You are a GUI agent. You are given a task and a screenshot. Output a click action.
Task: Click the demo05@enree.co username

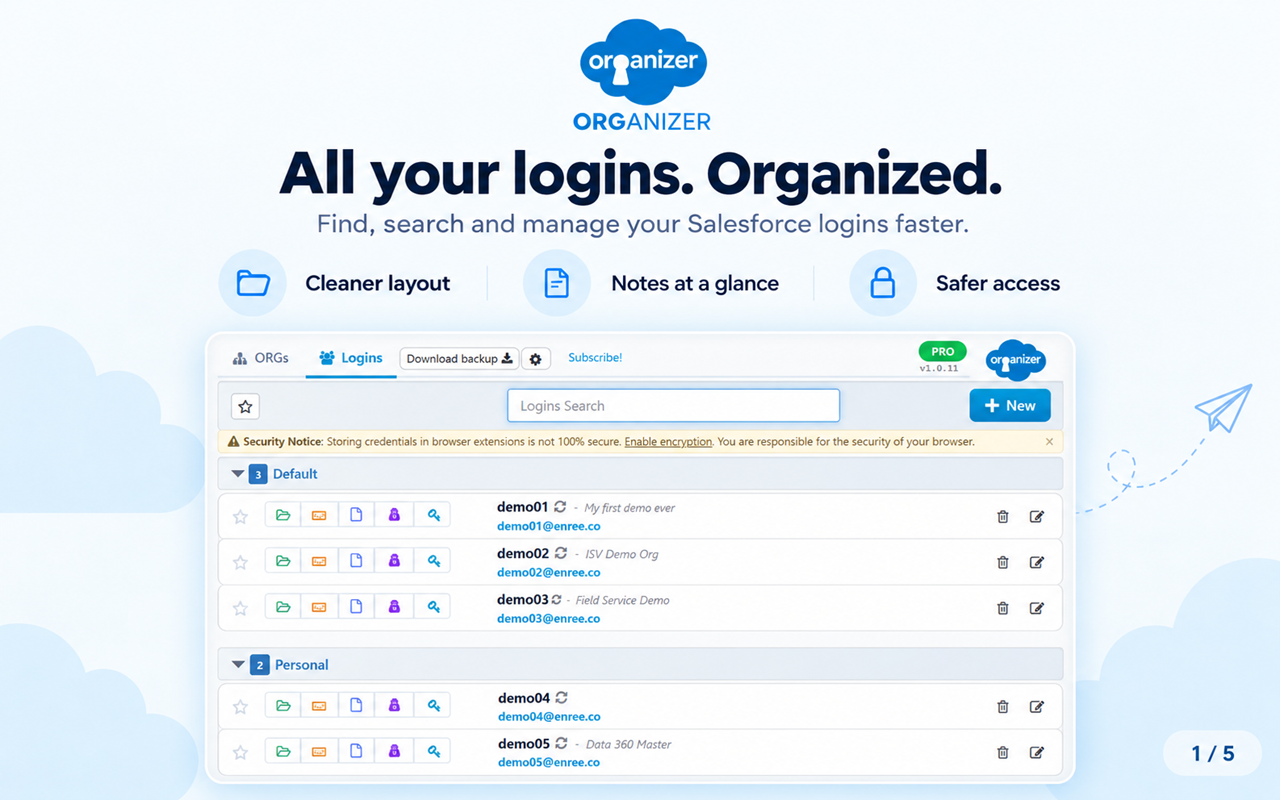coord(549,762)
